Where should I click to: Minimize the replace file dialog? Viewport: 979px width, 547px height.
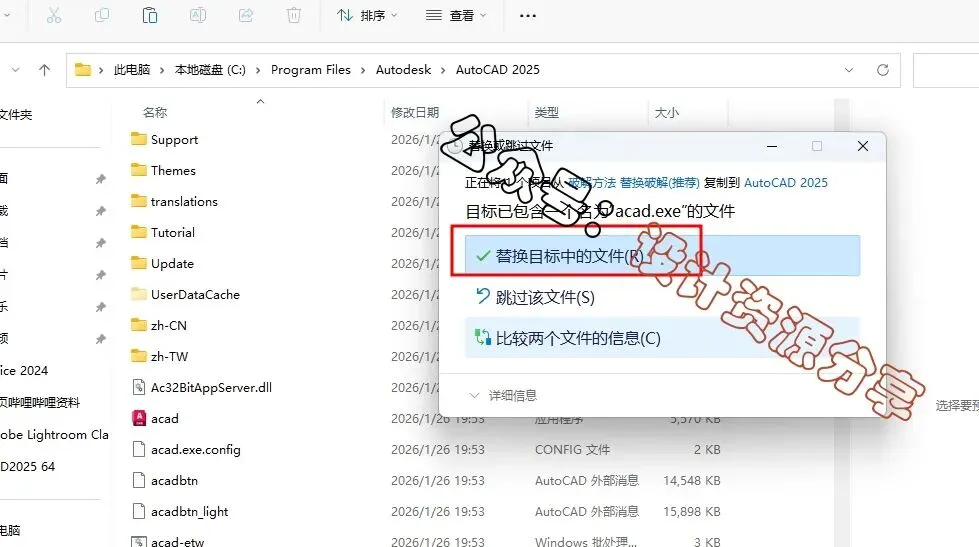(x=772, y=146)
